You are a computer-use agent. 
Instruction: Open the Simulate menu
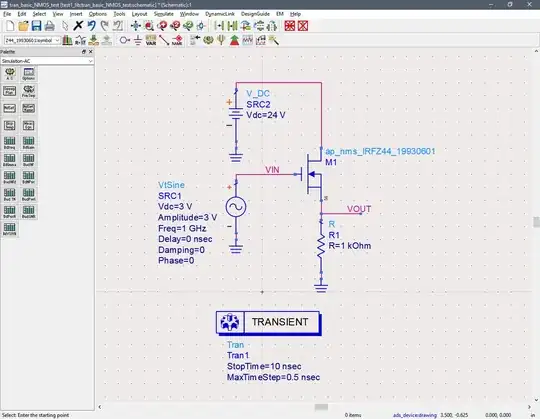[x=164, y=14]
